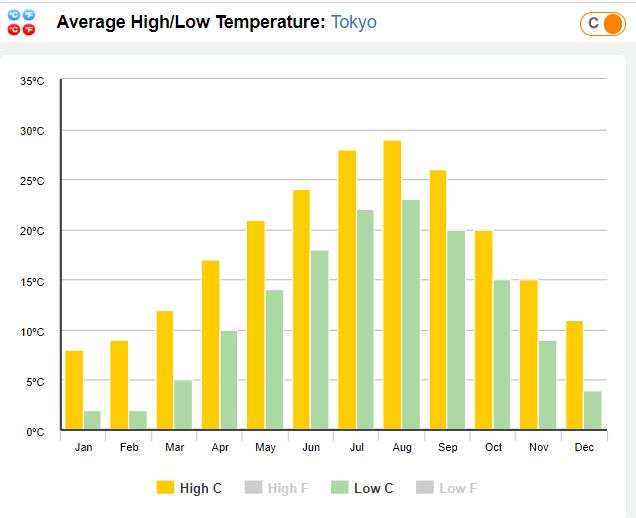Hide the High C legend series
This screenshot has height=518, width=636.
[x=194, y=488]
